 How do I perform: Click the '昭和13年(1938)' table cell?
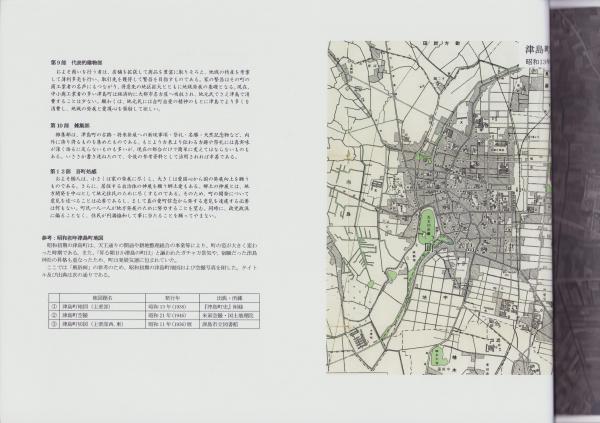pos(172,307)
